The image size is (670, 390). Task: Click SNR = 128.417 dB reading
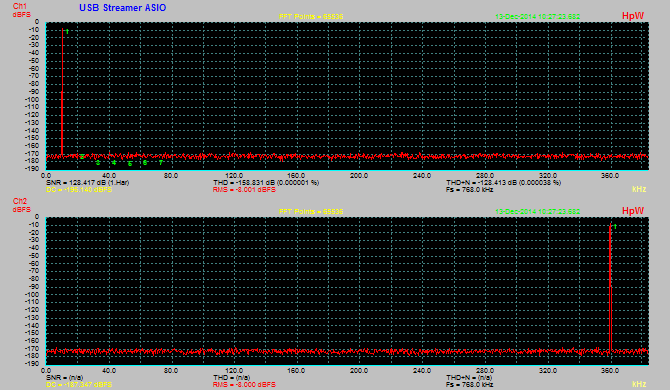coord(88,182)
